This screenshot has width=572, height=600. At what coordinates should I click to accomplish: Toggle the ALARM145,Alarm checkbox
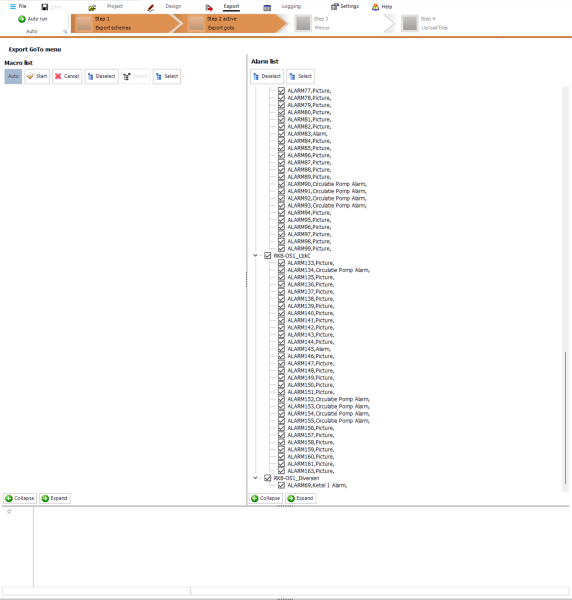(x=282, y=349)
